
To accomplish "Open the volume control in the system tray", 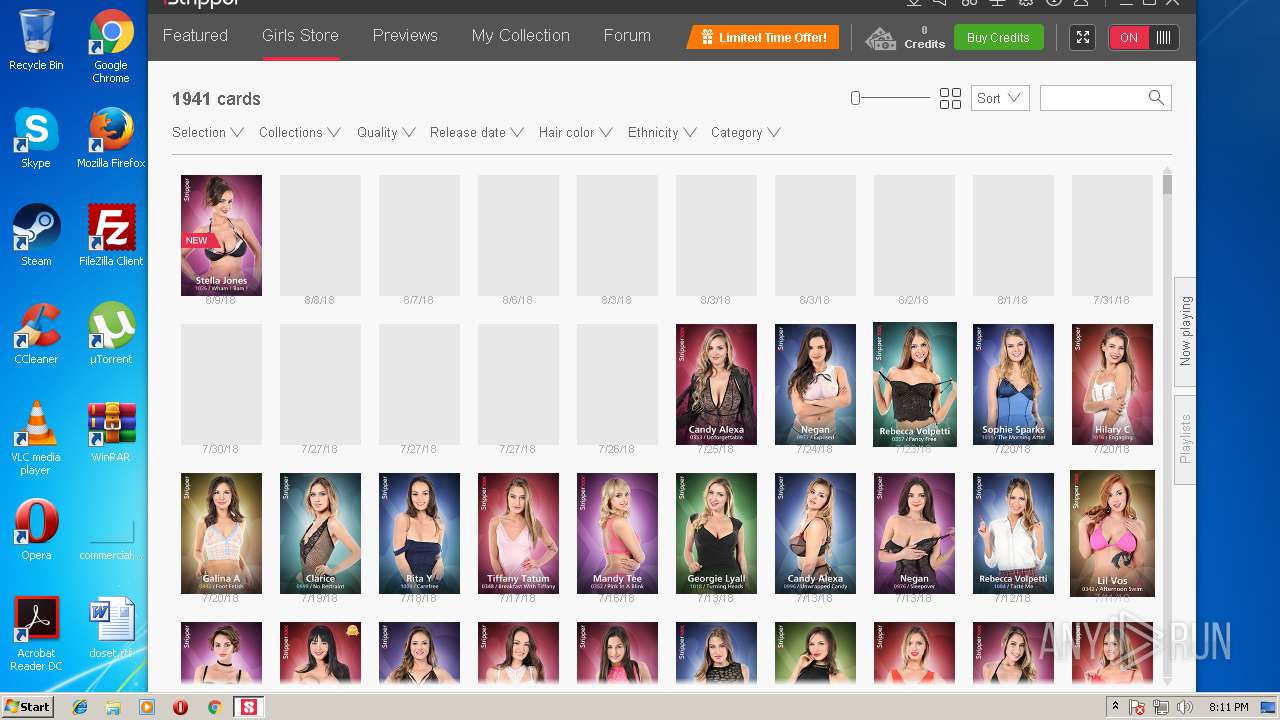I will pyautogui.click(x=1185, y=708).
